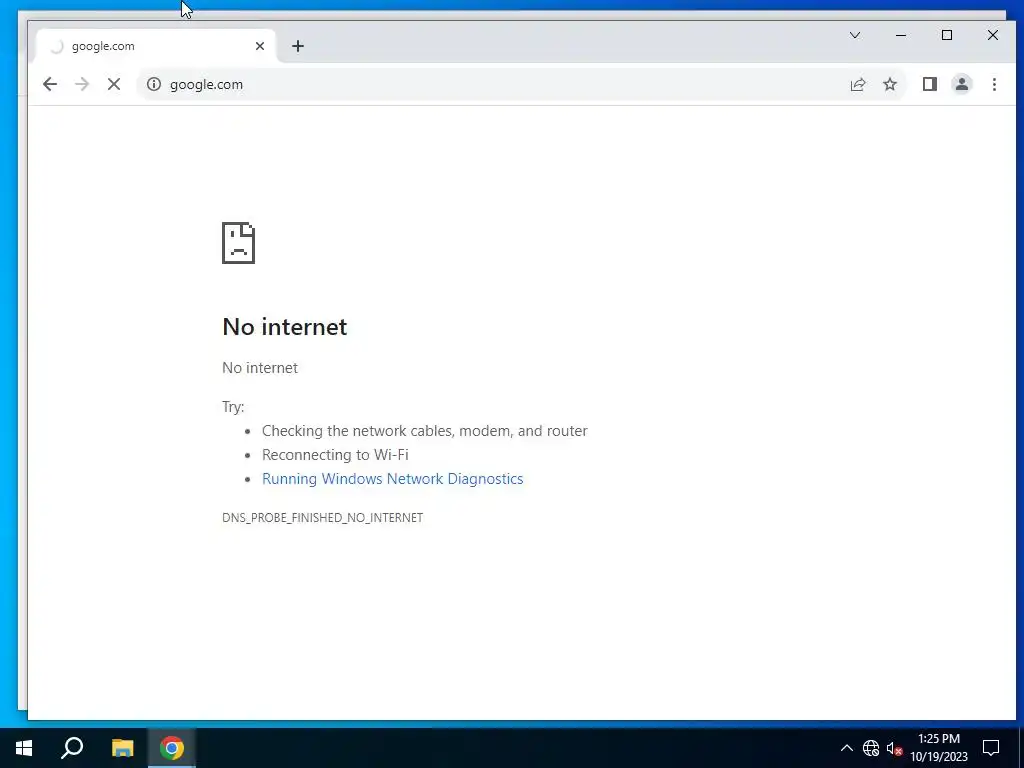Open Chrome's three-dot menu
1024x768 pixels.
pyautogui.click(x=994, y=84)
